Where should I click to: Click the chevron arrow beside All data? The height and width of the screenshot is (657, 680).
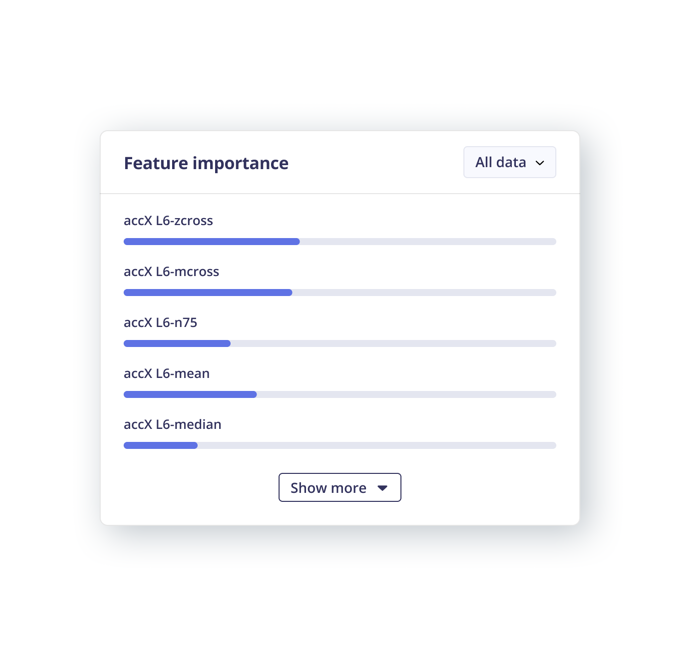540,163
